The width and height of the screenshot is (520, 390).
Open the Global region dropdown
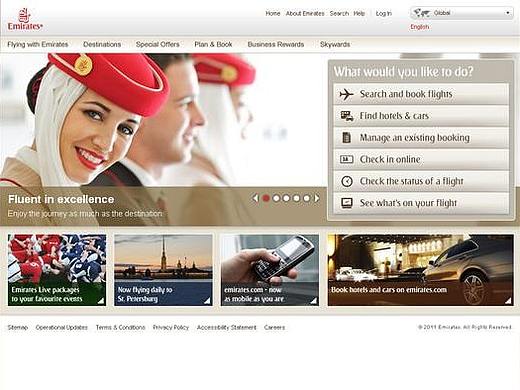462,13
